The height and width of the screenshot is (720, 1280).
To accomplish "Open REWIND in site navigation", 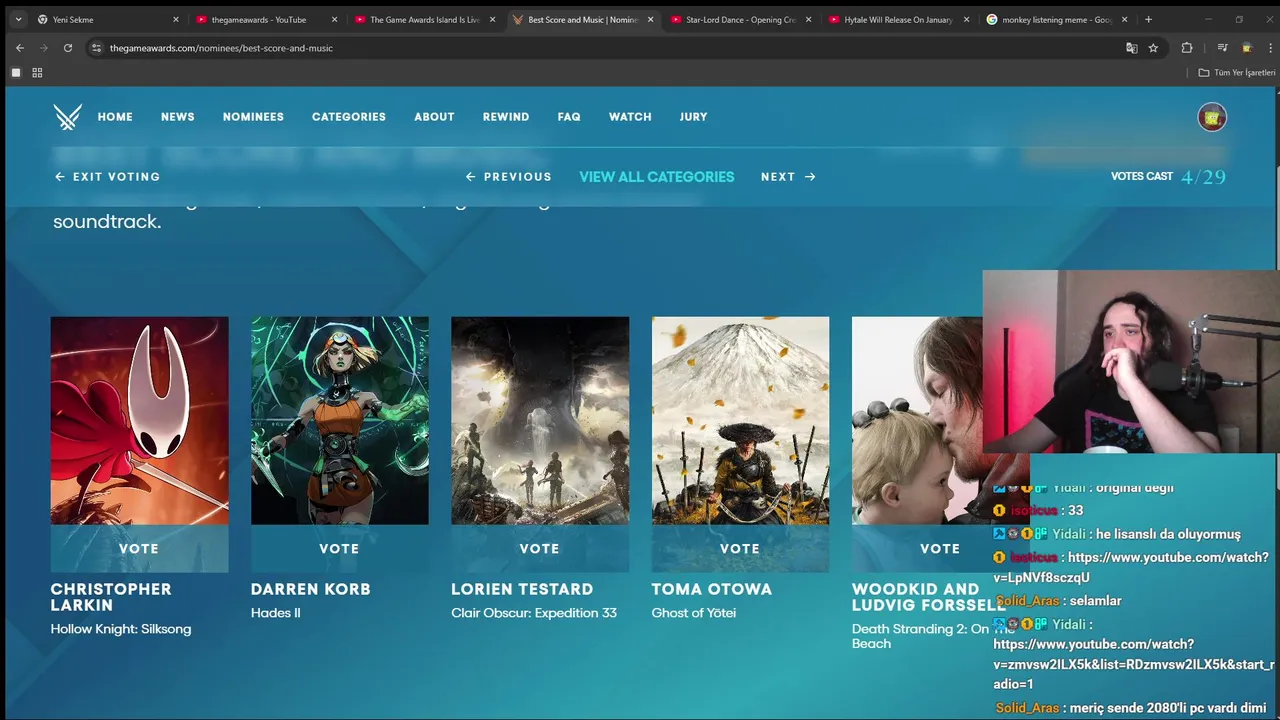I will (x=506, y=117).
